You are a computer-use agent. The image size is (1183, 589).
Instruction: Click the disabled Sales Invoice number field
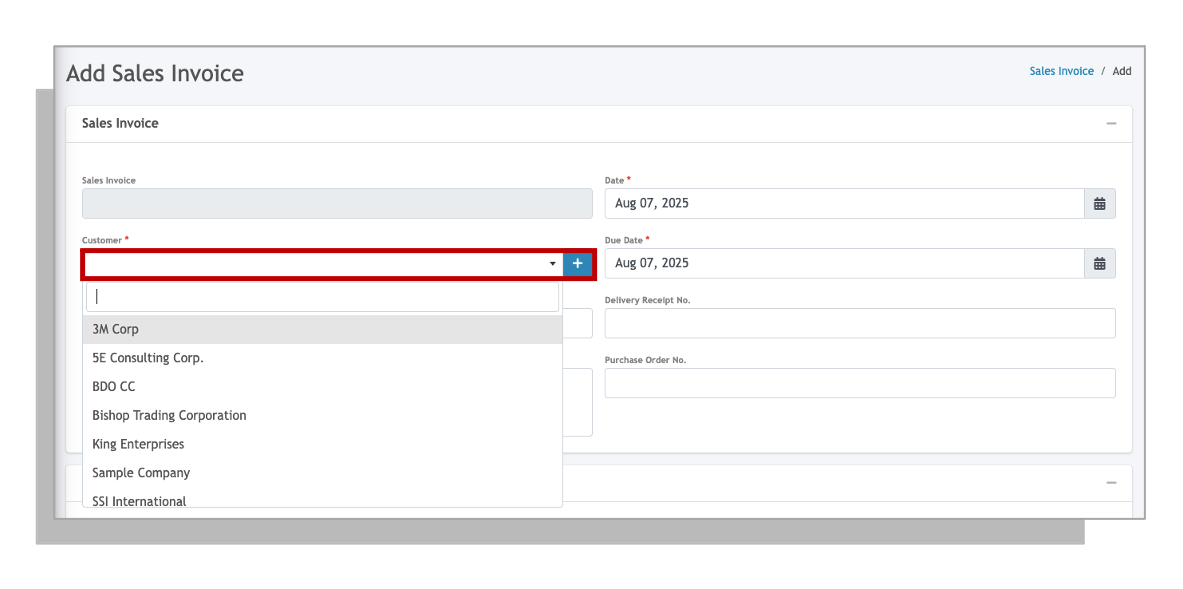click(337, 204)
